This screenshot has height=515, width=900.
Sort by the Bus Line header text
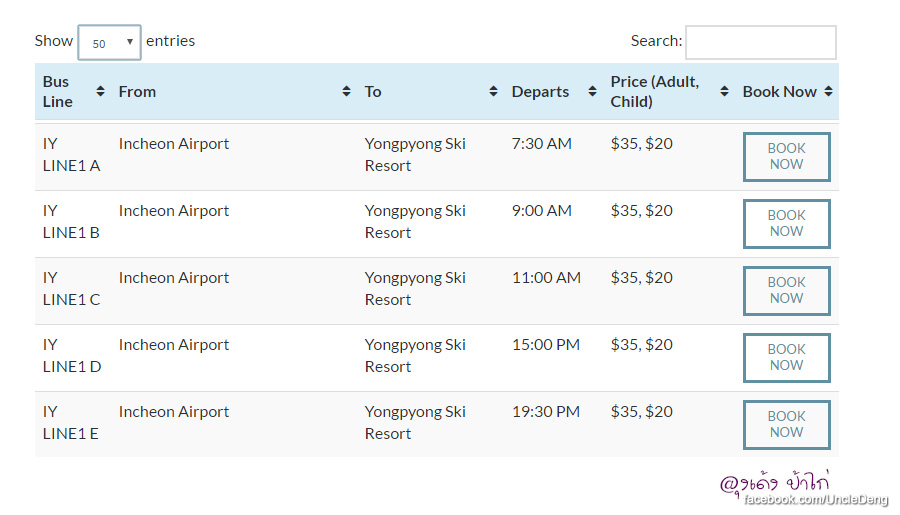(x=57, y=92)
